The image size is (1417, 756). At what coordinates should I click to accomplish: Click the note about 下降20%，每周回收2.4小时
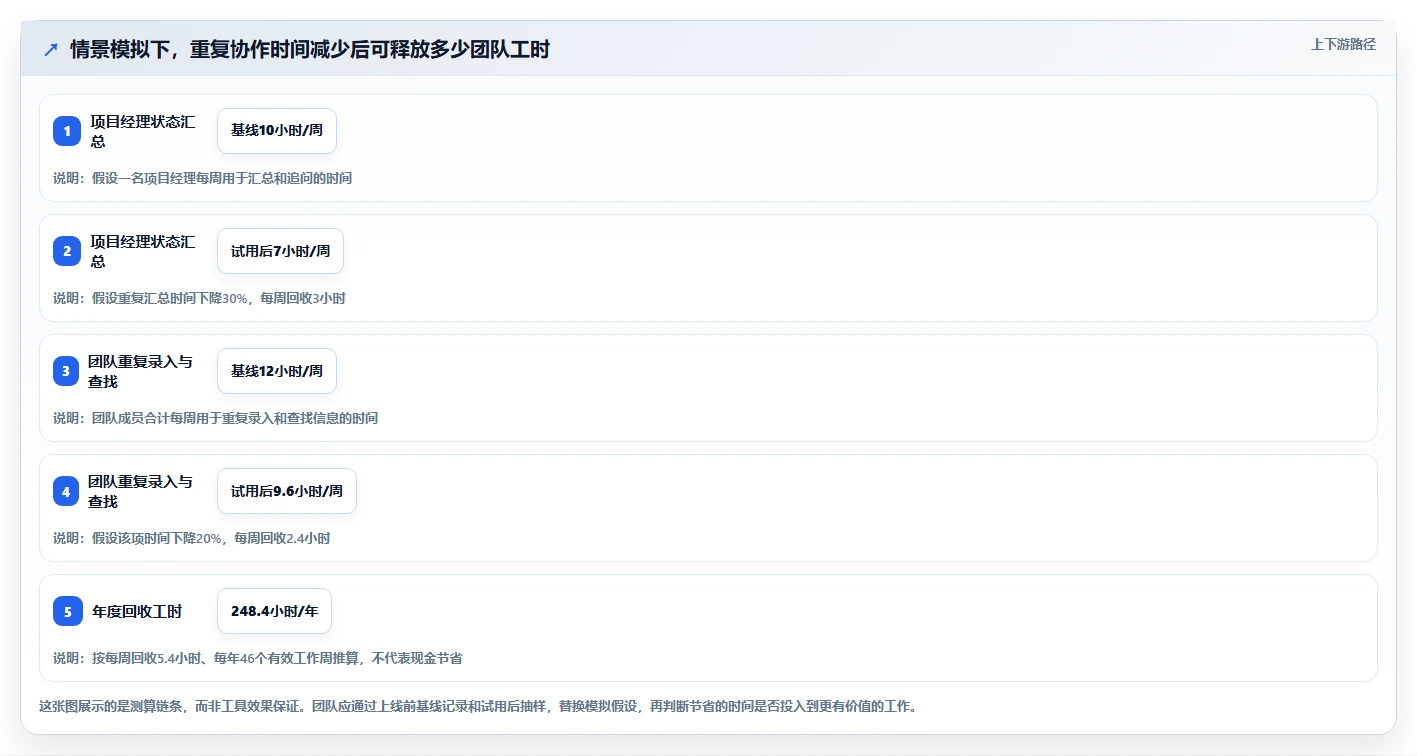click(x=191, y=538)
